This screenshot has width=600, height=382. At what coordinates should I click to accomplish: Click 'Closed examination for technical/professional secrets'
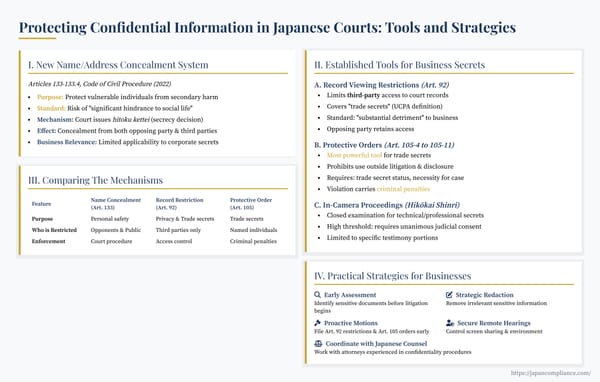coord(405,215)
